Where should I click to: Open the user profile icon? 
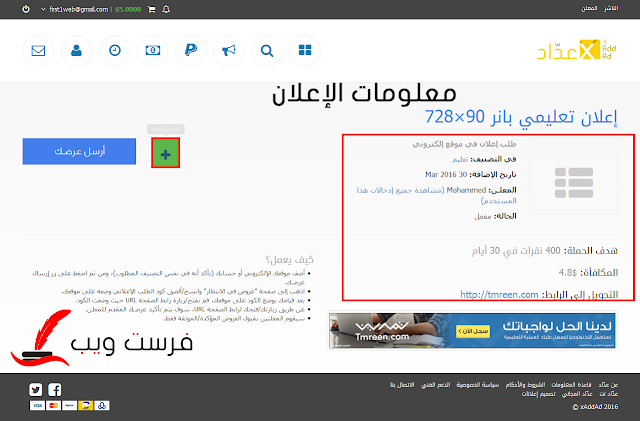point(76,51)
